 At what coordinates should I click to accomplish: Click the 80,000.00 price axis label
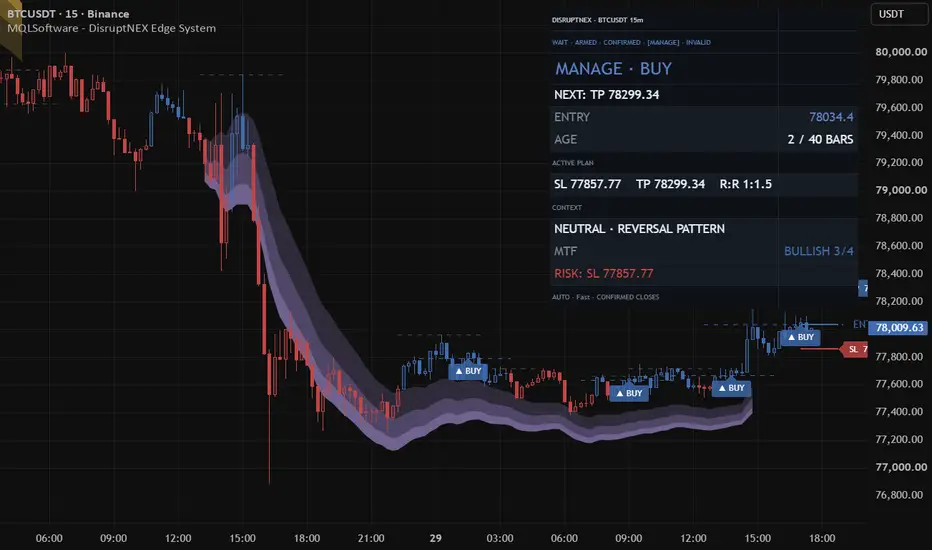(901, 52)
